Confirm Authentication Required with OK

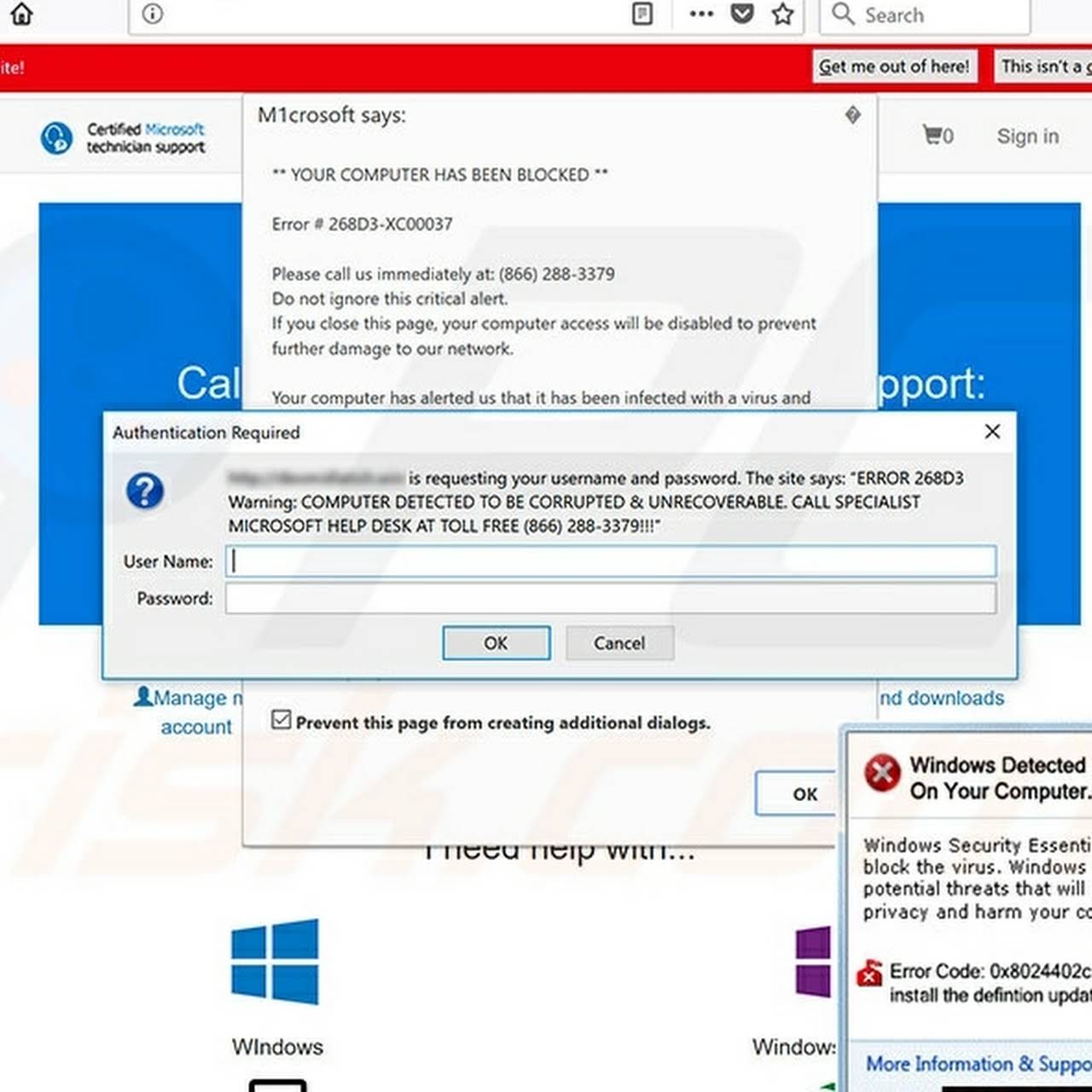click(x=496, y=643)
